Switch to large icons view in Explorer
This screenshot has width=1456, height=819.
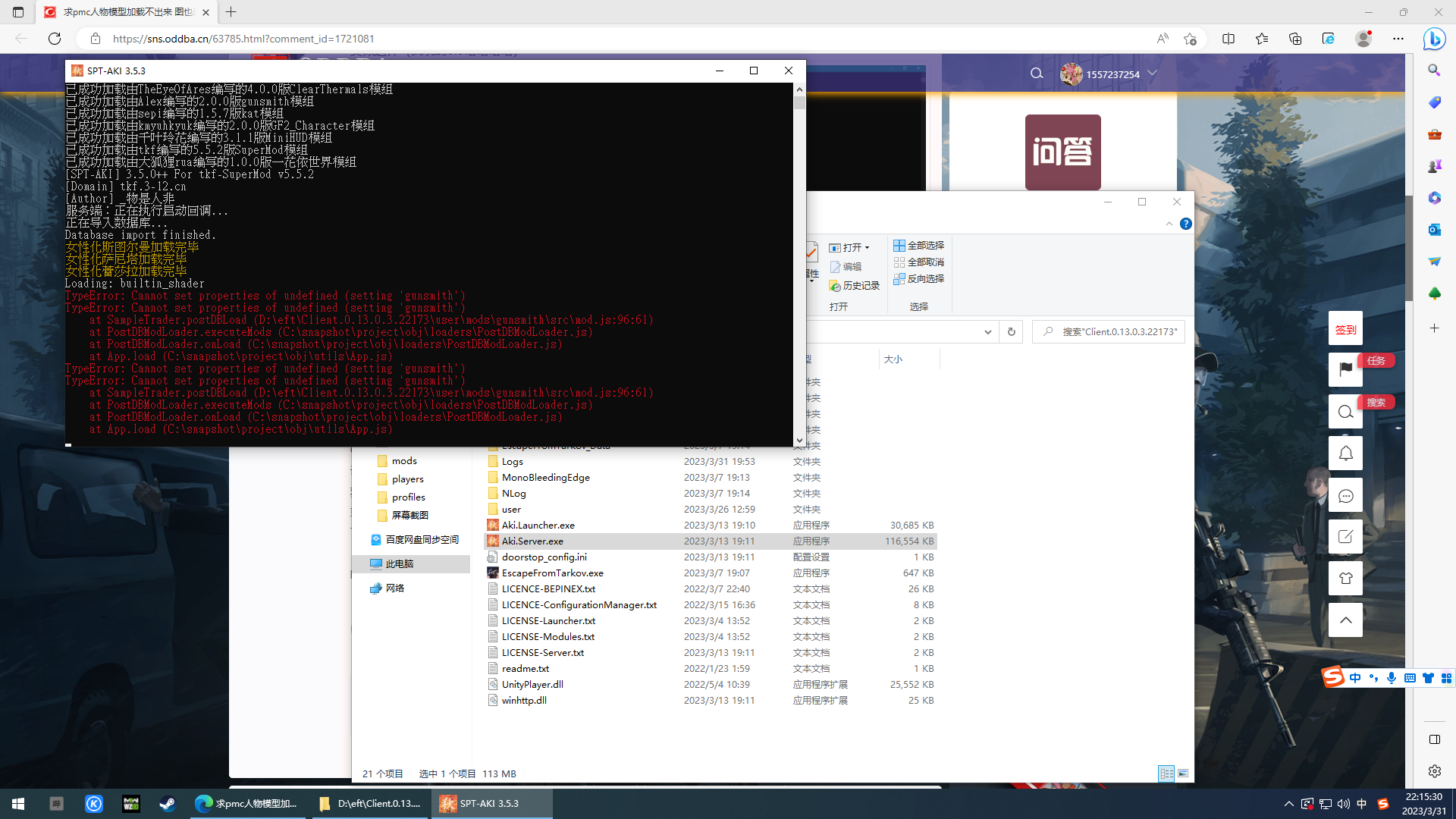[1183, 773]
